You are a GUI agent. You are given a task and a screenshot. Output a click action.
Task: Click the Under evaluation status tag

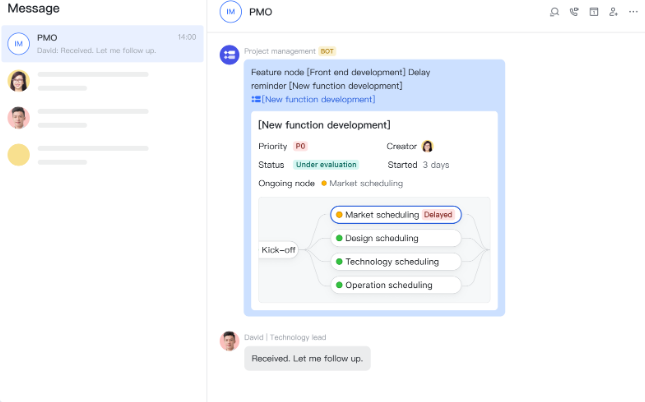pos(326,165)
